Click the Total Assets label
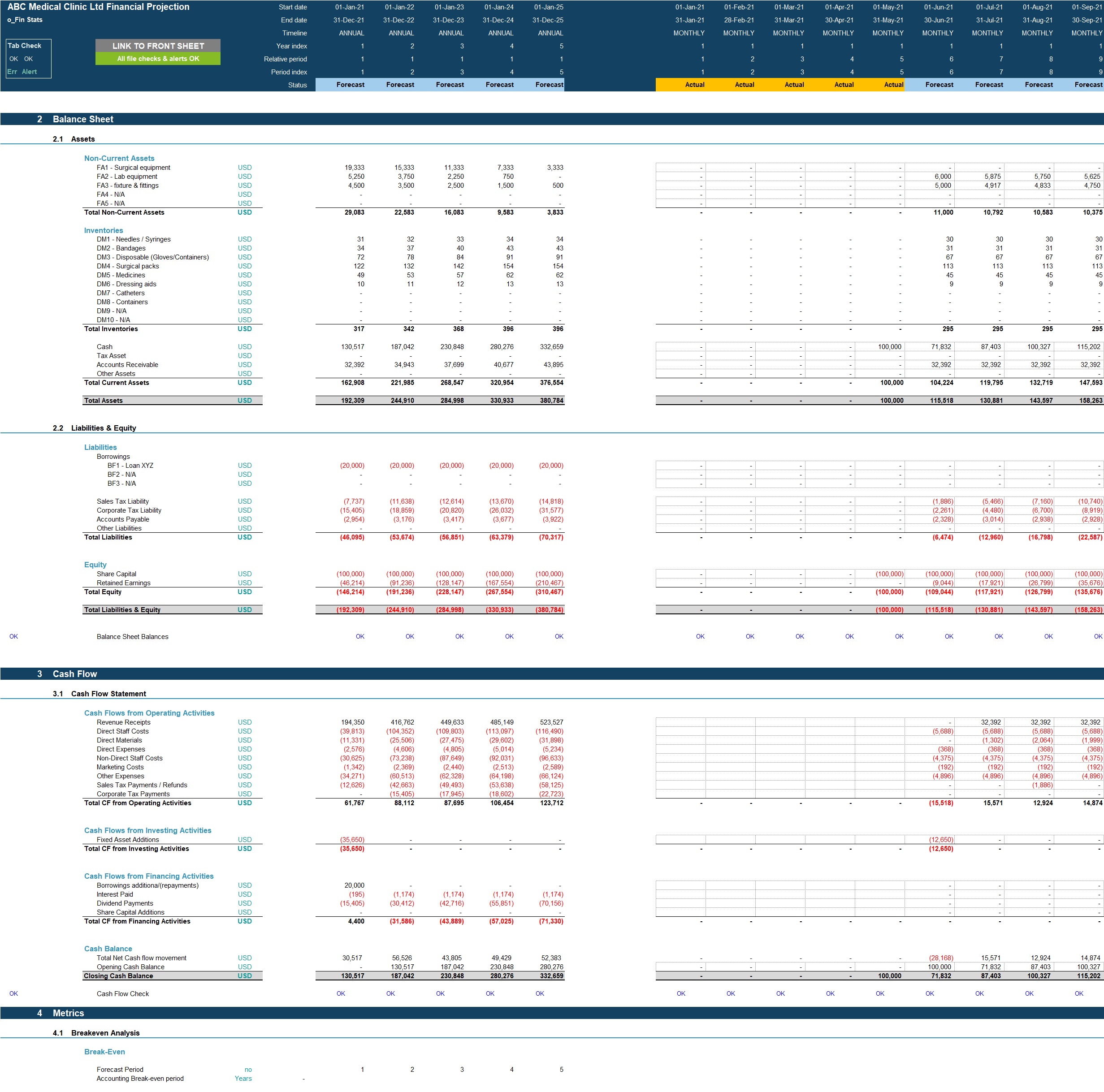 coord(104,400)
